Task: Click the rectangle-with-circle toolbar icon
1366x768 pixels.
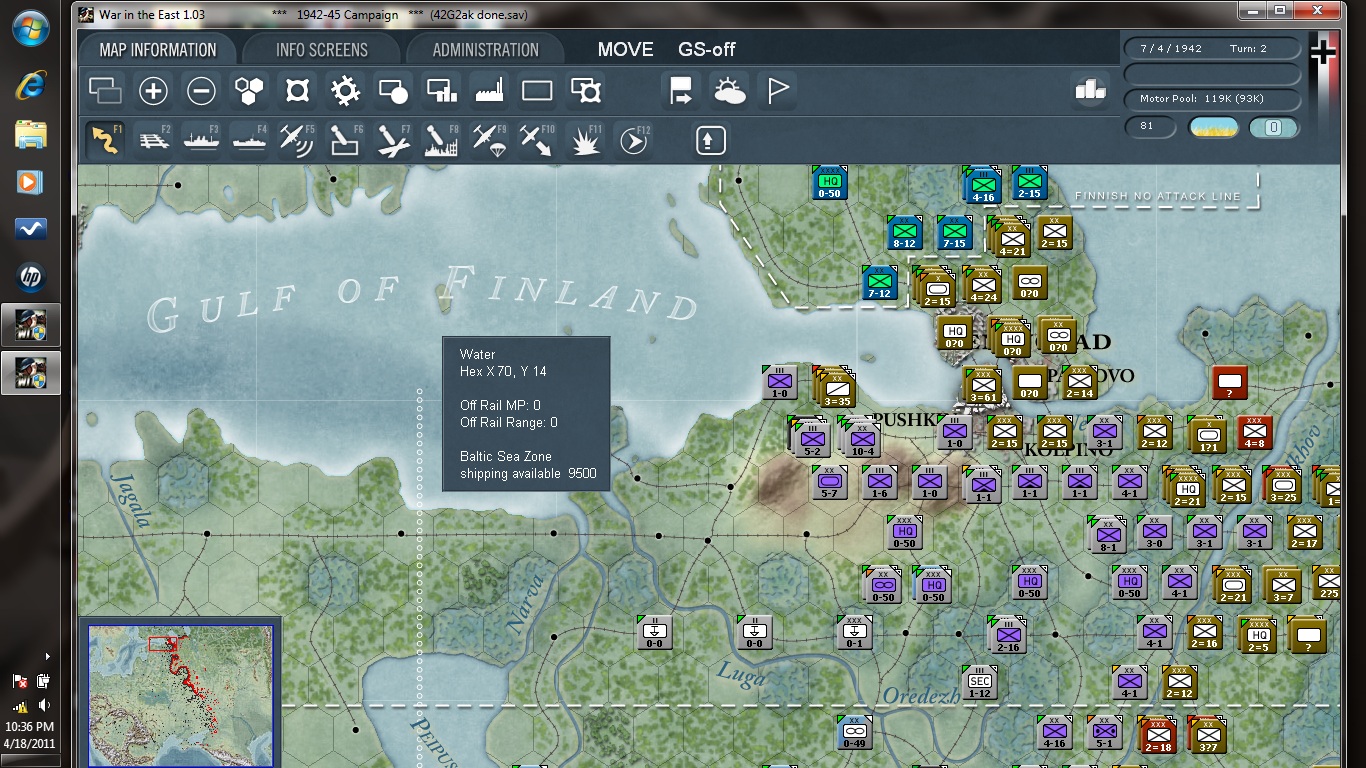Action: tap(393, 92)
